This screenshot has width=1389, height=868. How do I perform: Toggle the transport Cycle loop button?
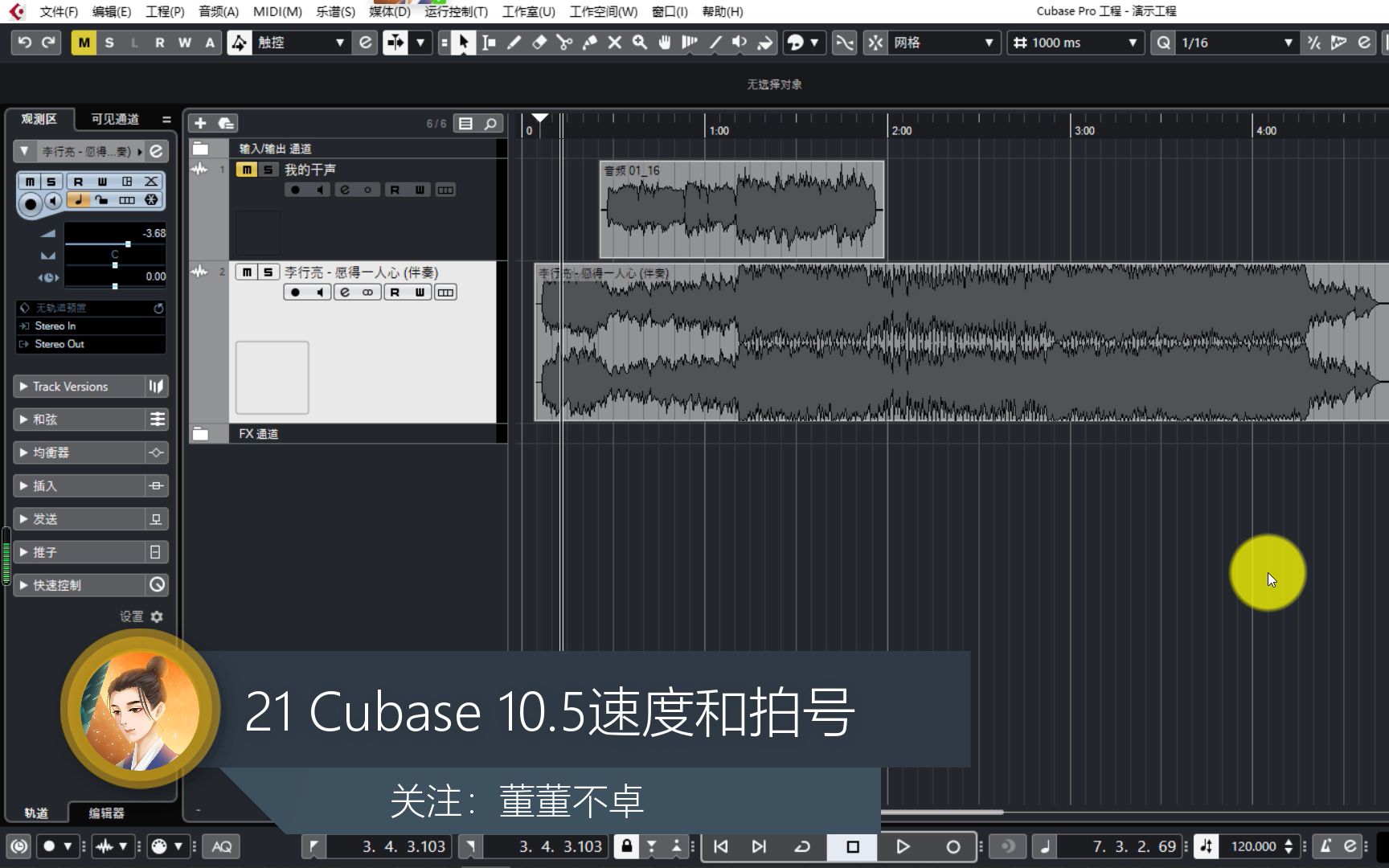802,846
